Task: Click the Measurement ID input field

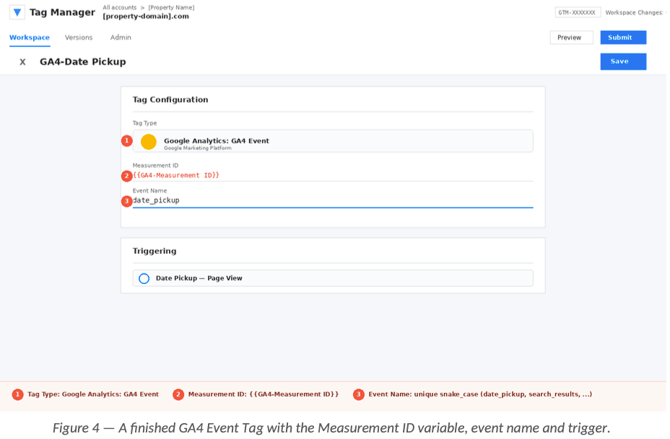Action: point(333,176)
